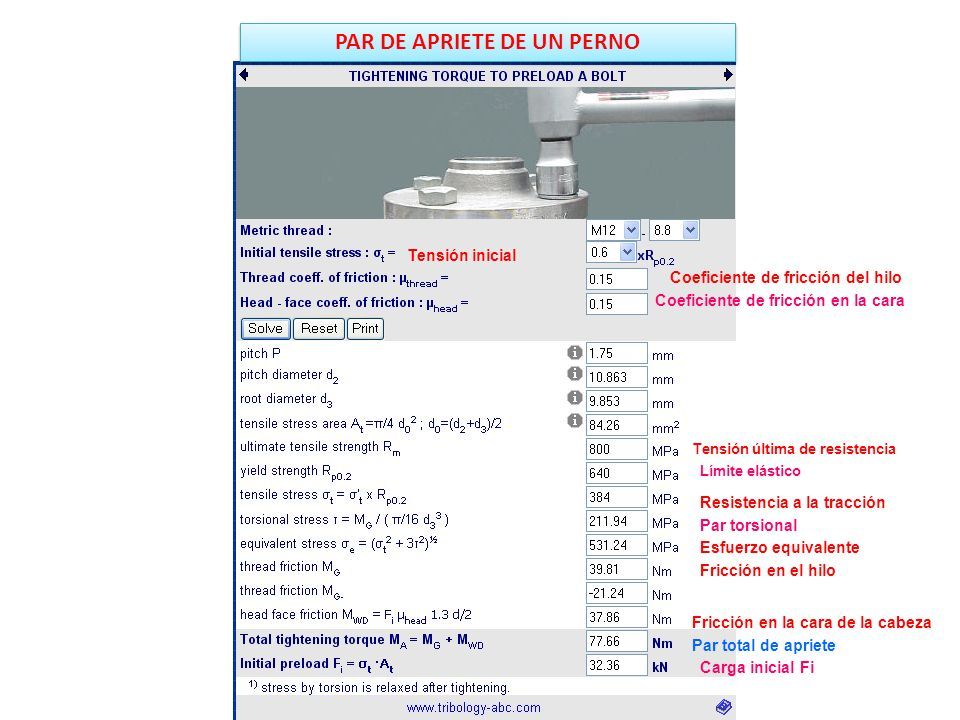
Task: Show info for pitch P
Action: tap(574, 352)
